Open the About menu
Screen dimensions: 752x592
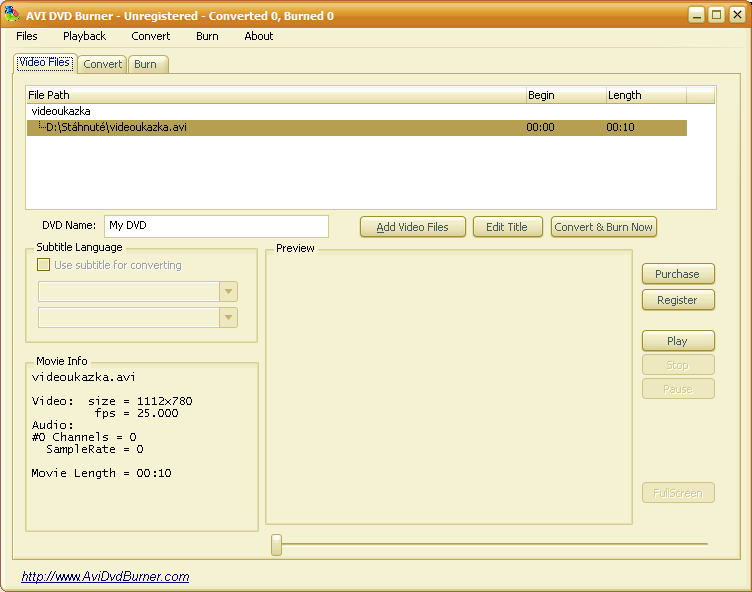pyautogui.click(x=259, y=36)
